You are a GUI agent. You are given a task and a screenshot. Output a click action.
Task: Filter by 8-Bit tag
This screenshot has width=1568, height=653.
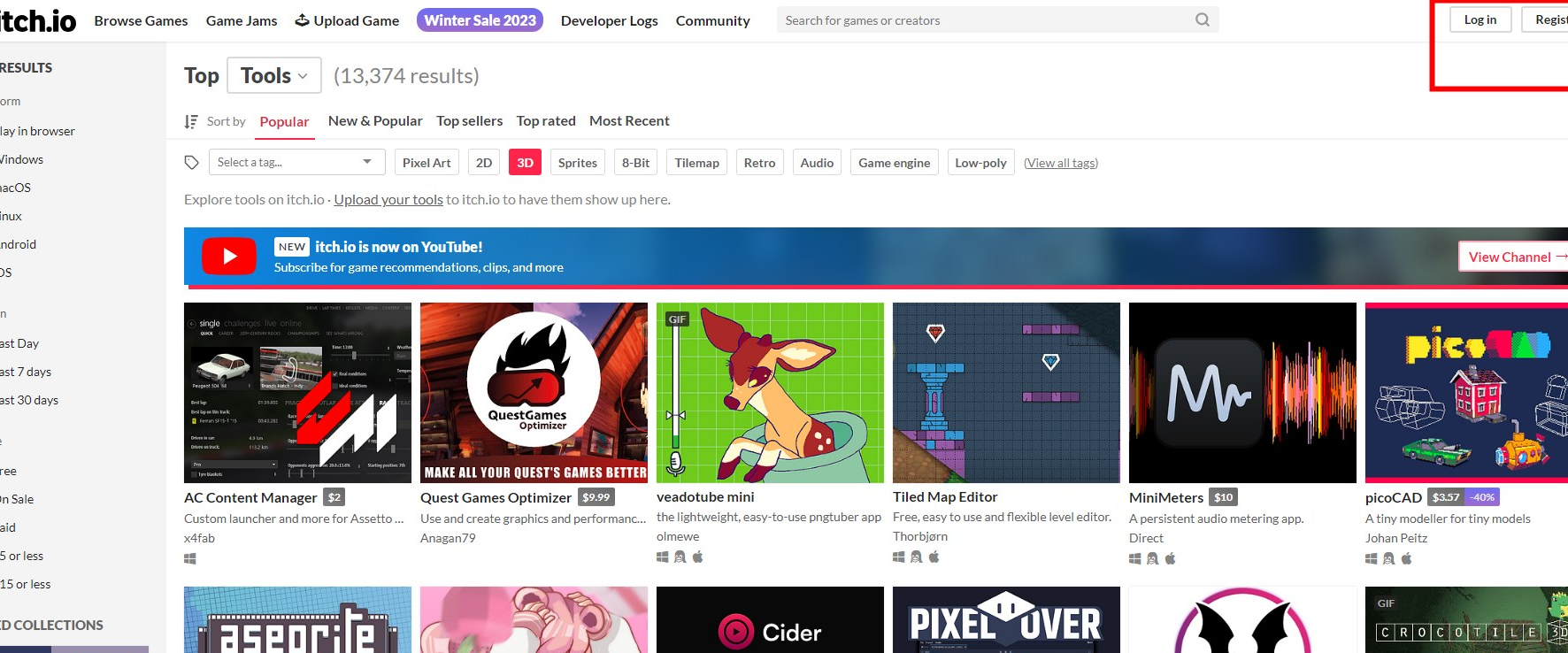635,162
